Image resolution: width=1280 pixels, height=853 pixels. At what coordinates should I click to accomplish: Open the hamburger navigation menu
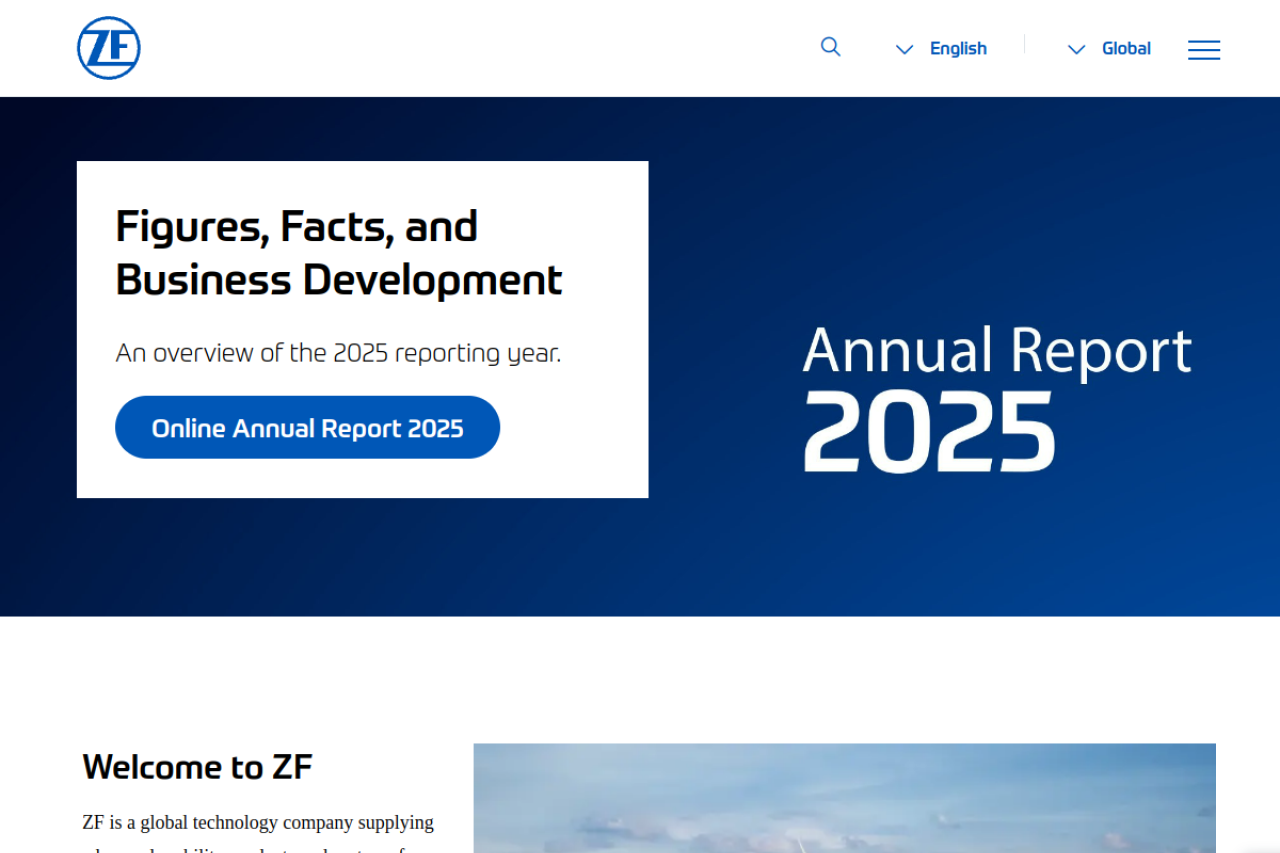click(1203, 49)
